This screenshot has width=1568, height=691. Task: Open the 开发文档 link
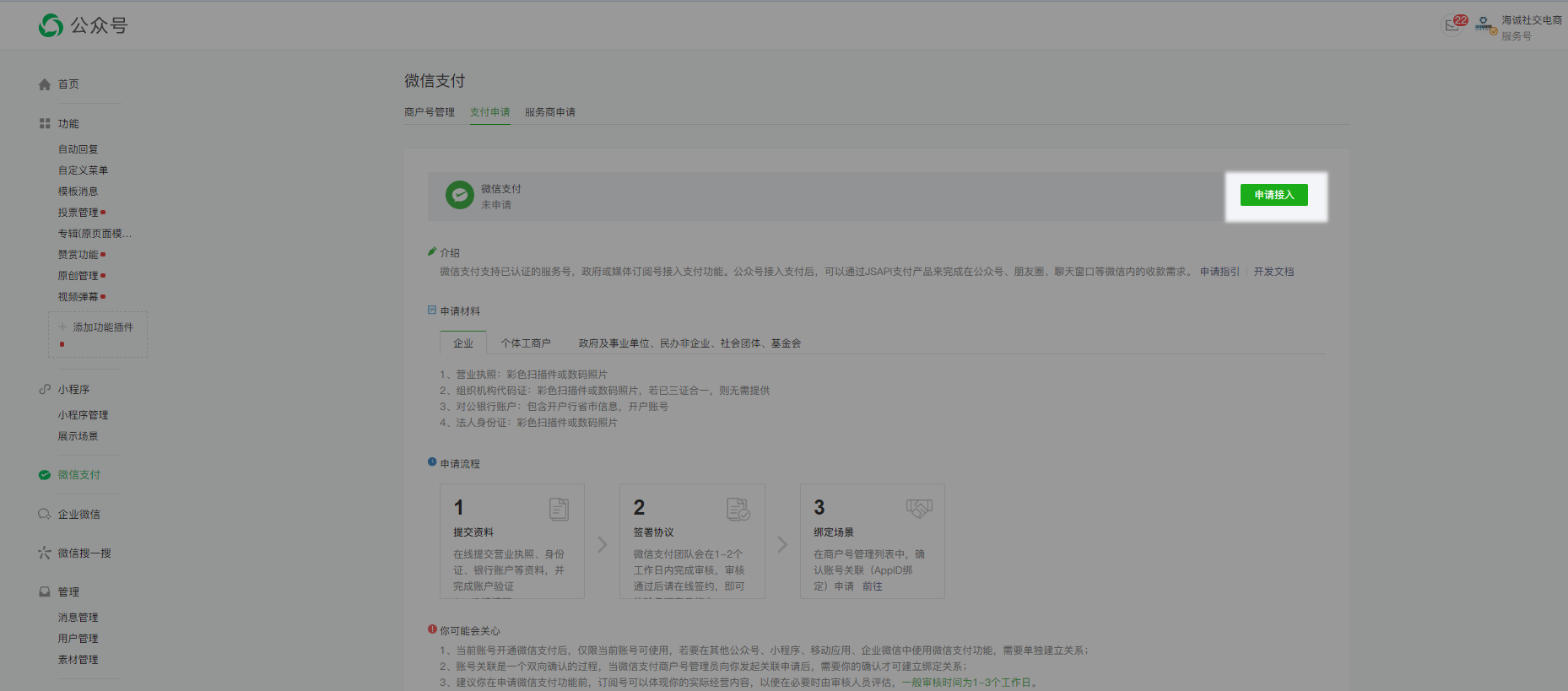[1273, 272]
